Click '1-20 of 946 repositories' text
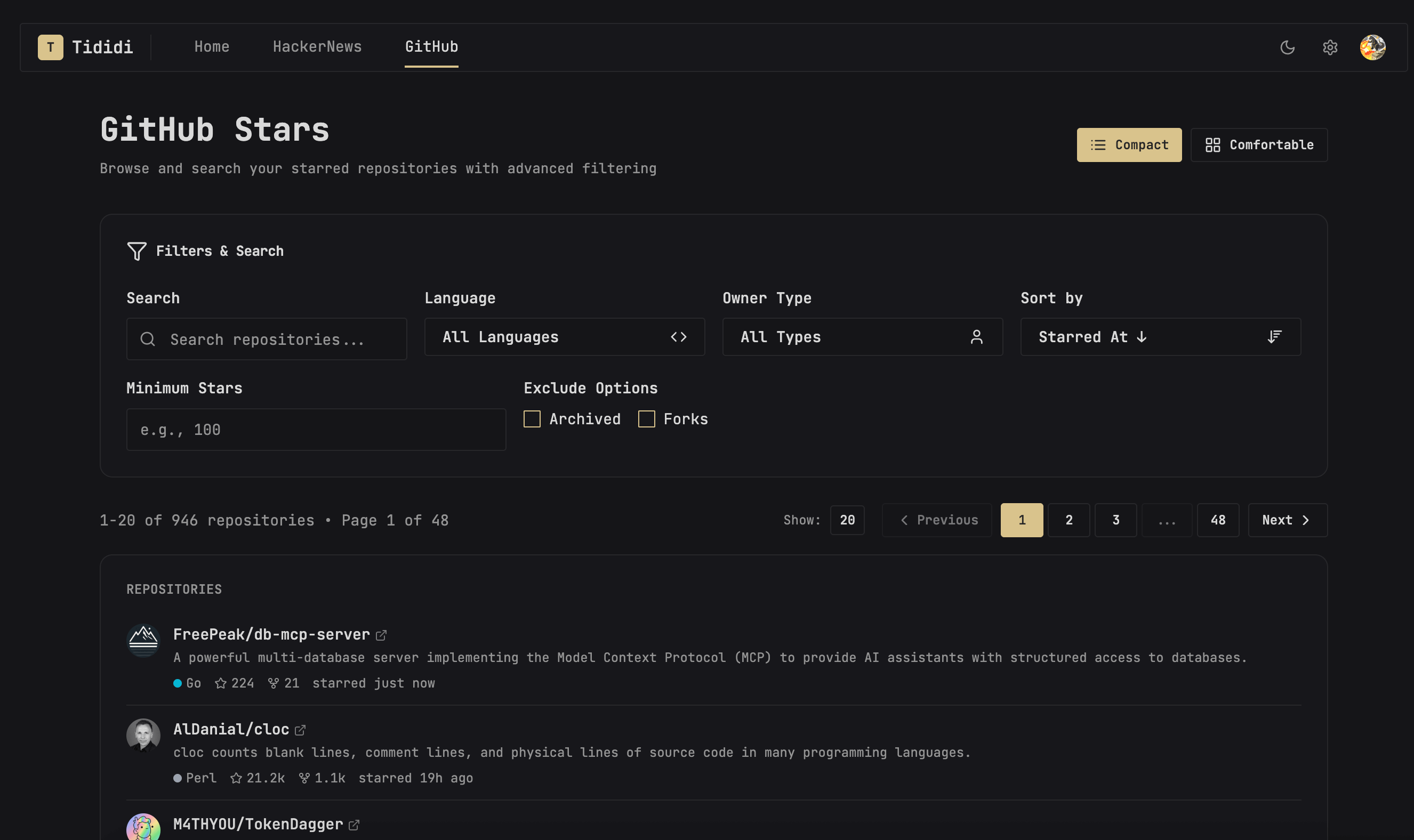 (x=207, y=520)
